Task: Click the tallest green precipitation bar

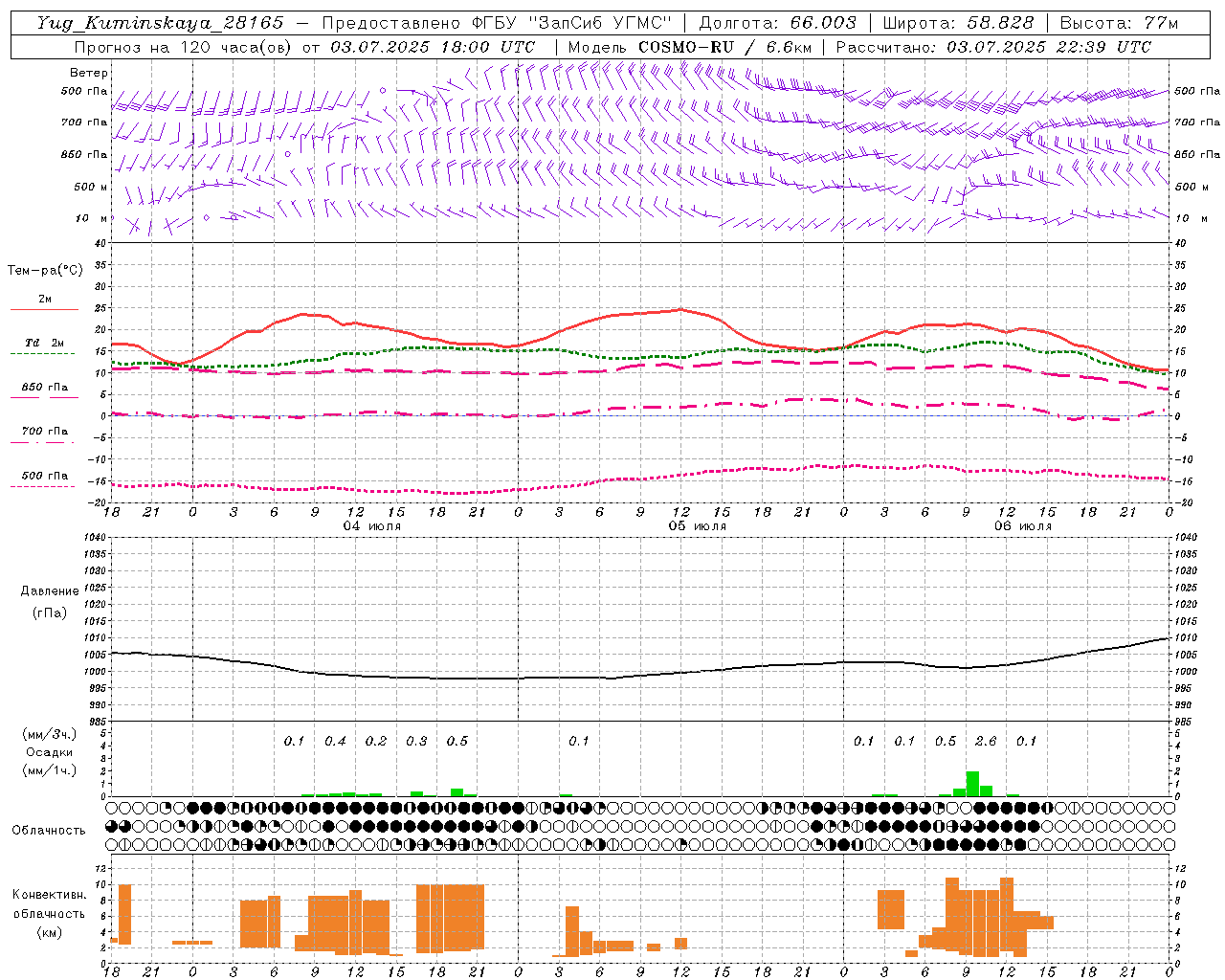Action: 972,784
